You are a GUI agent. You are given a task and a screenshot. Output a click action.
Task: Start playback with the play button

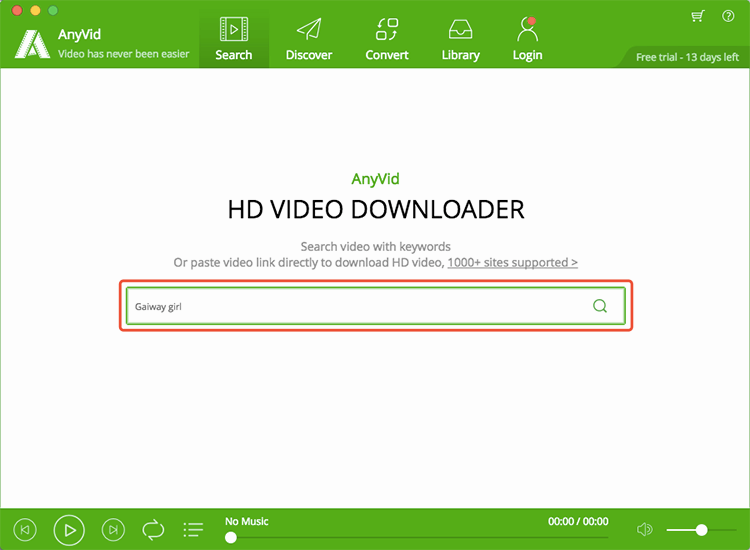pos(69,530)
